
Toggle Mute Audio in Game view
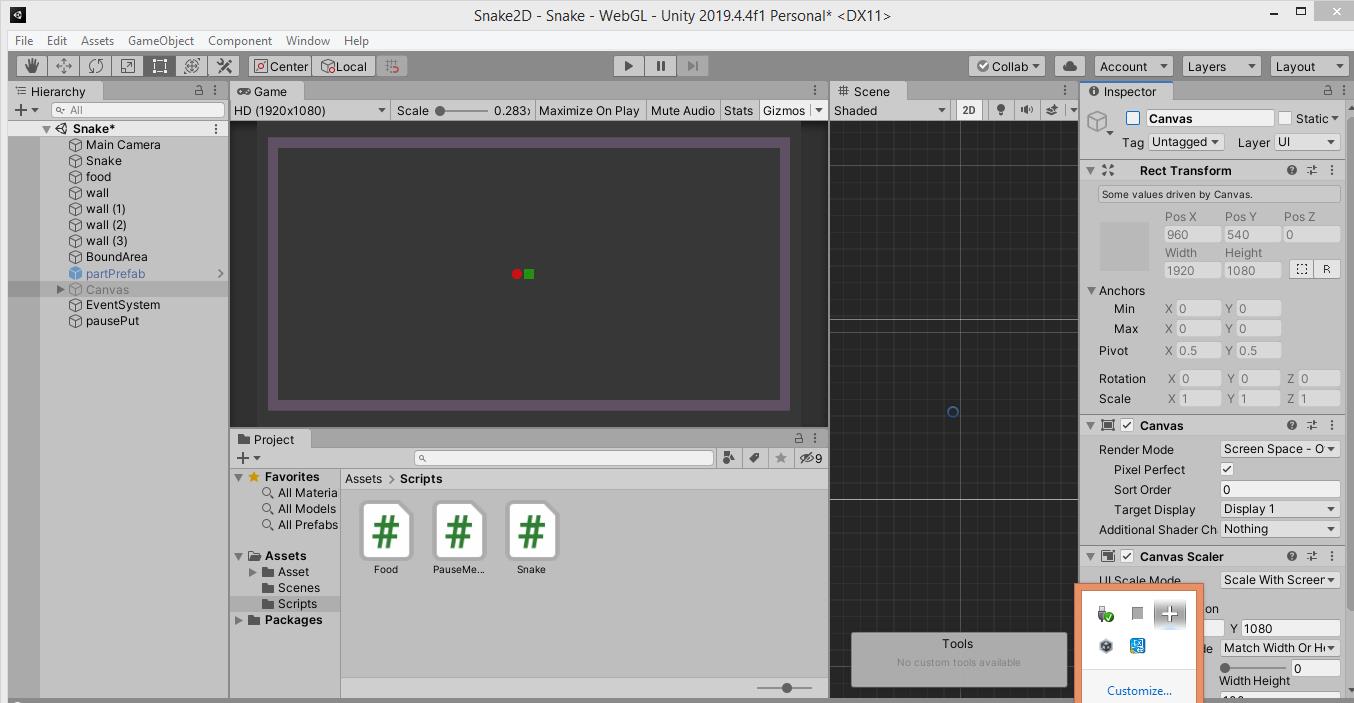tap(682, 110)
